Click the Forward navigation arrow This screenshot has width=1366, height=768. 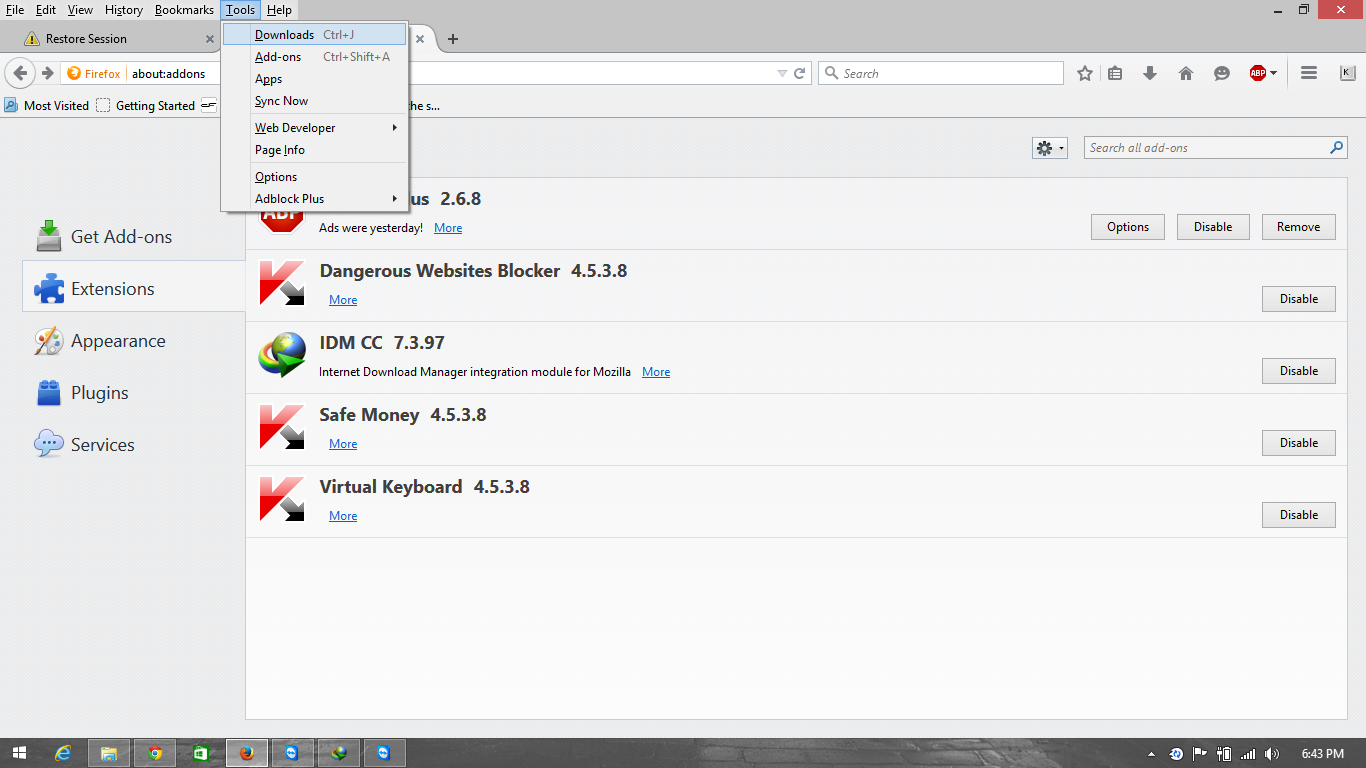(47, 73)
